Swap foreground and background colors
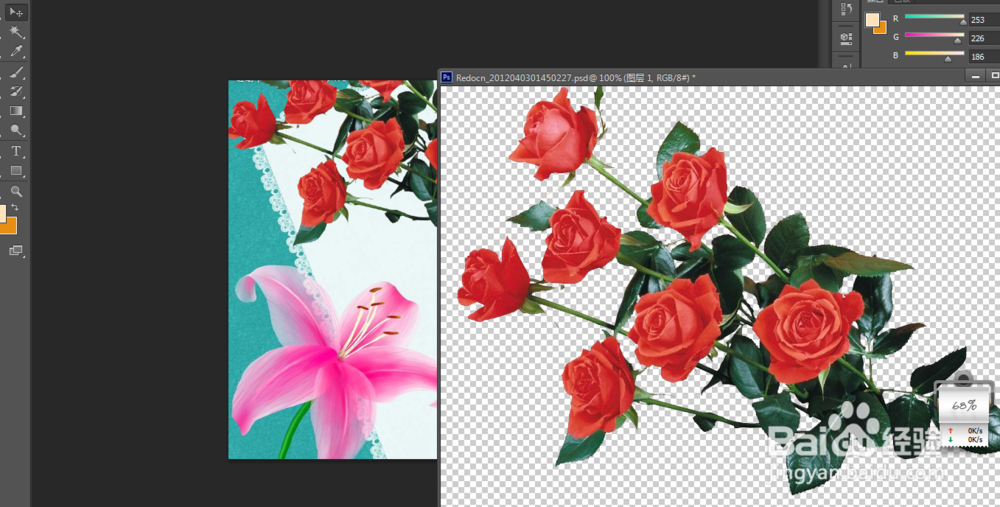 (15, 208)
